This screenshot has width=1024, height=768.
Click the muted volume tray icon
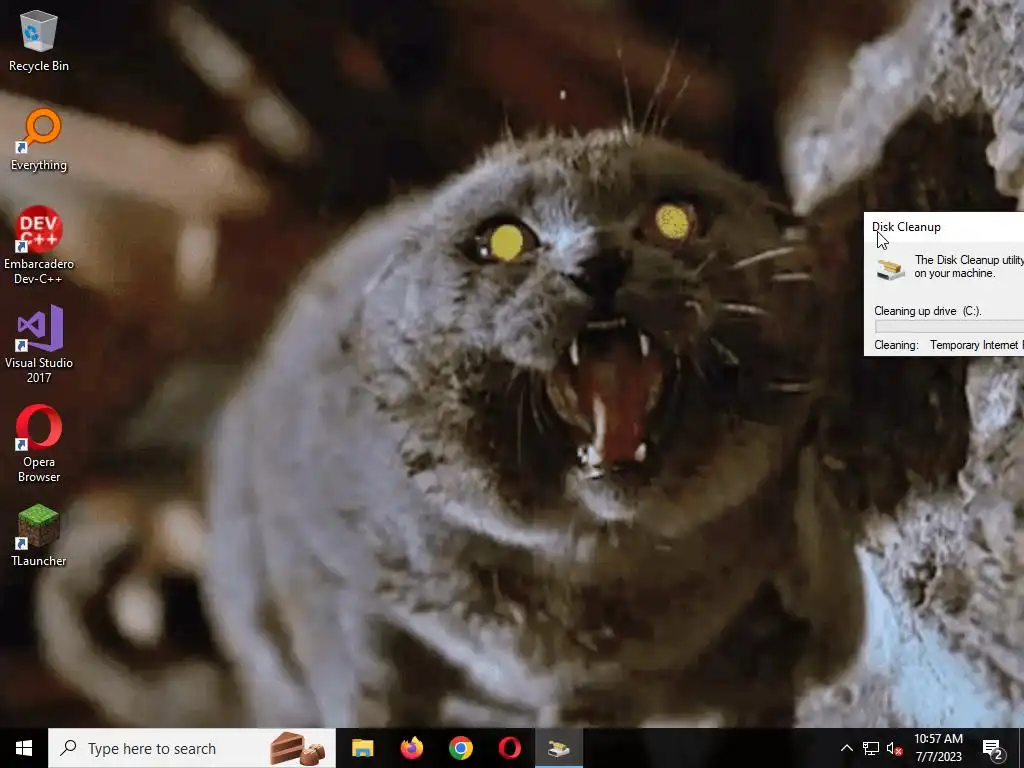point(895,748)
